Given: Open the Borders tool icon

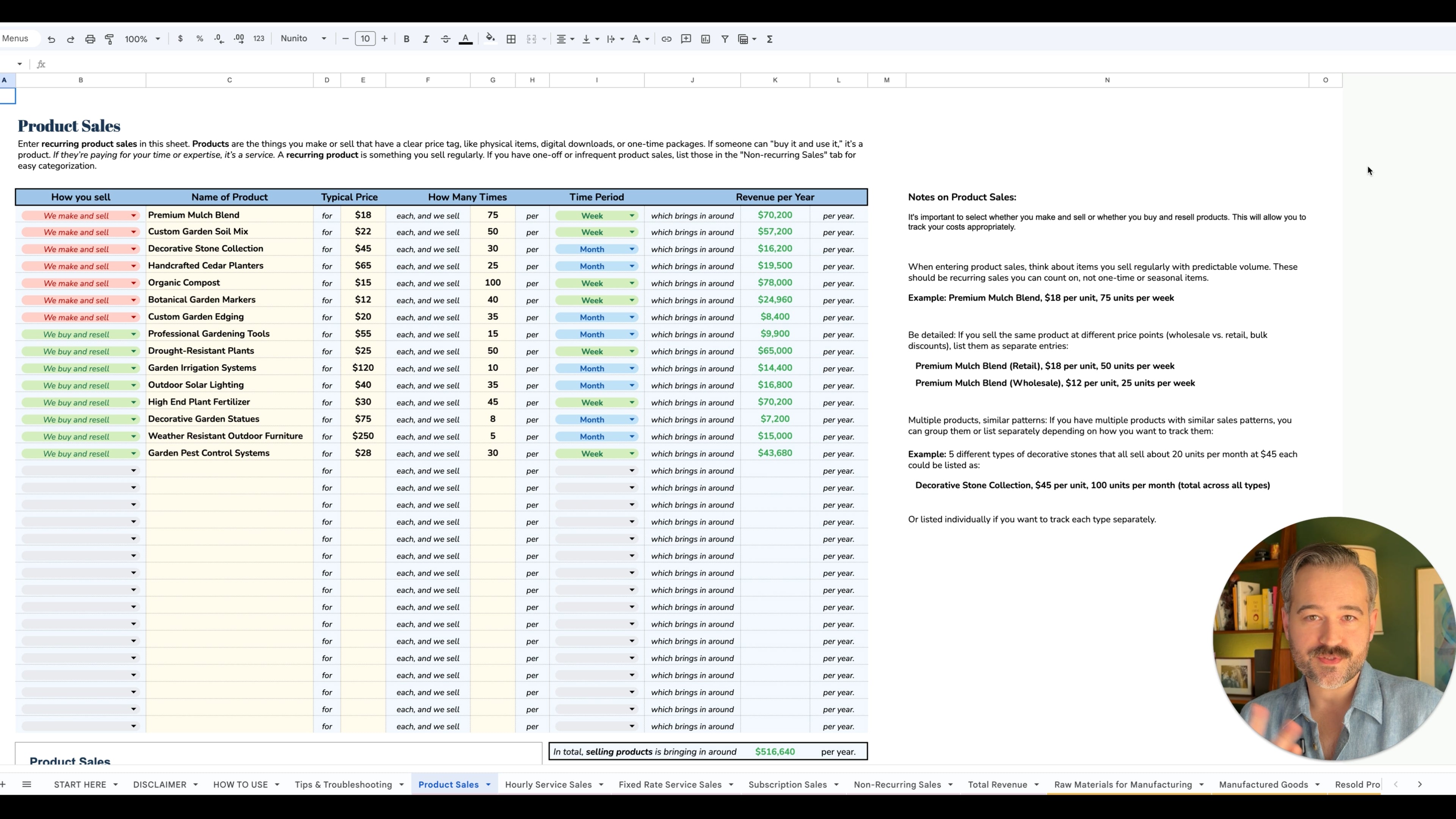Looking at the screenshot, I should [x=511, y=39].
